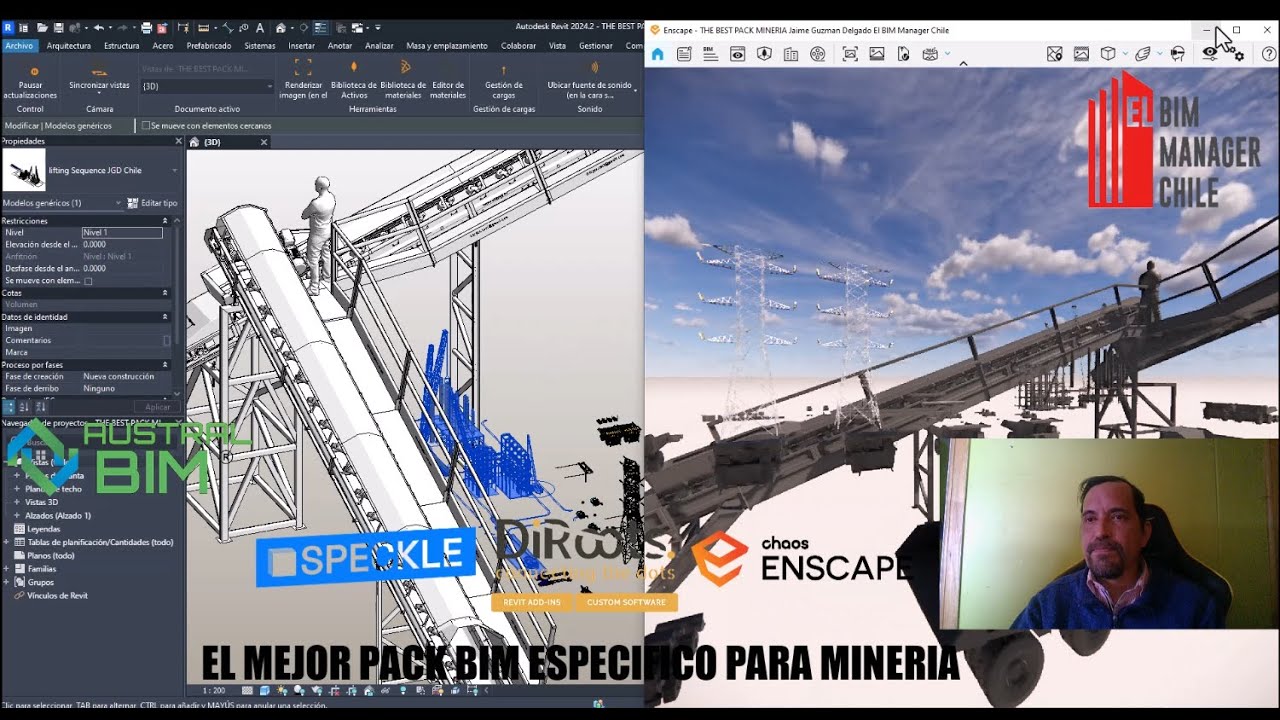This screenshot has height=720, width=1280.
Task: Close the {3D} view tab
Action: coord(264,142)
